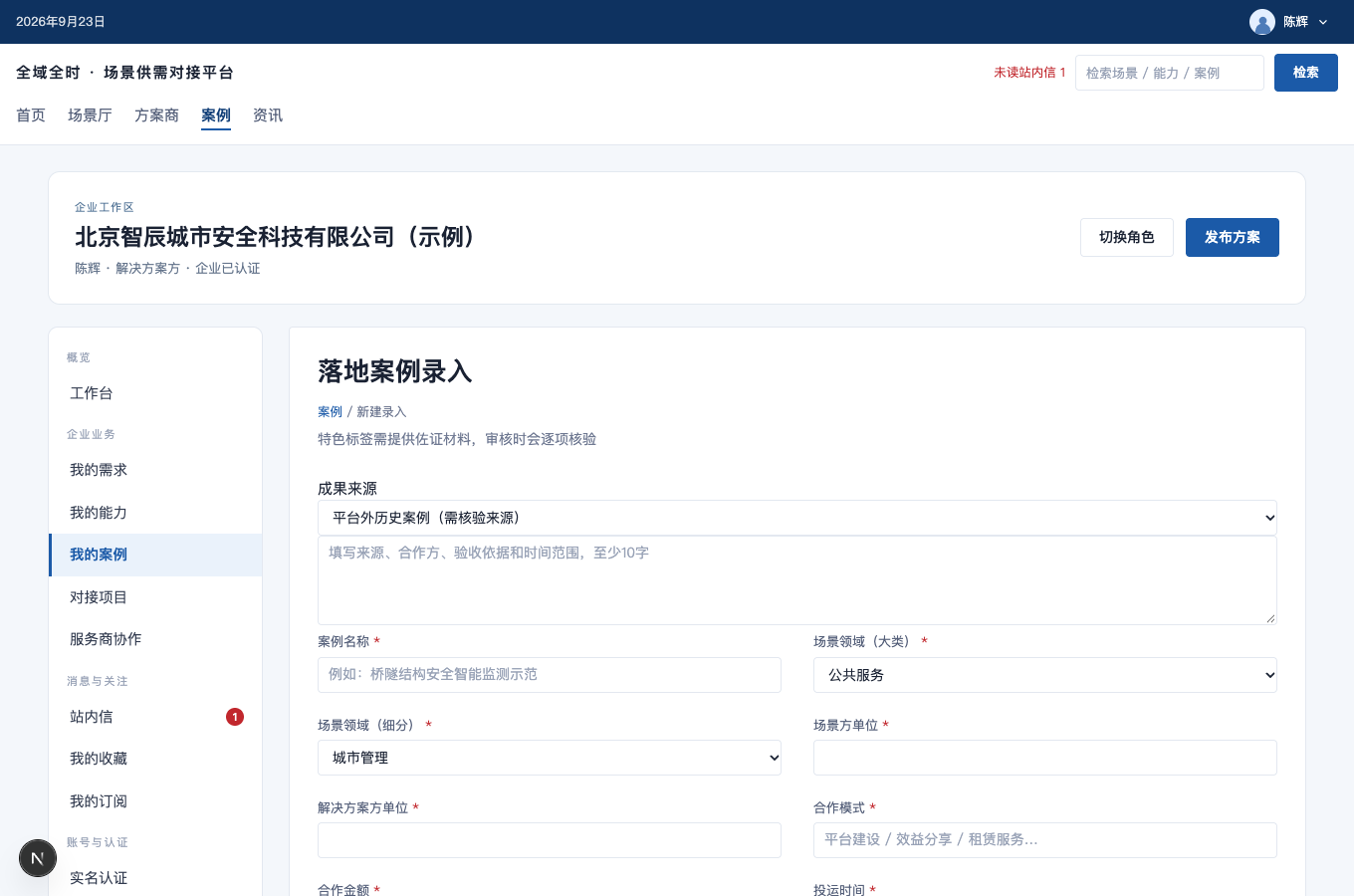This screenshot has height=896, width=1354.
Task: Open 实名认证 in the sidebar
Action: [155, 878]
